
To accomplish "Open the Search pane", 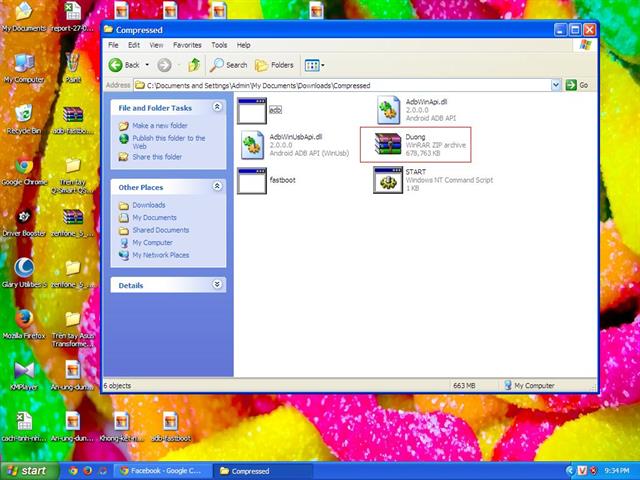I will 229,65.
